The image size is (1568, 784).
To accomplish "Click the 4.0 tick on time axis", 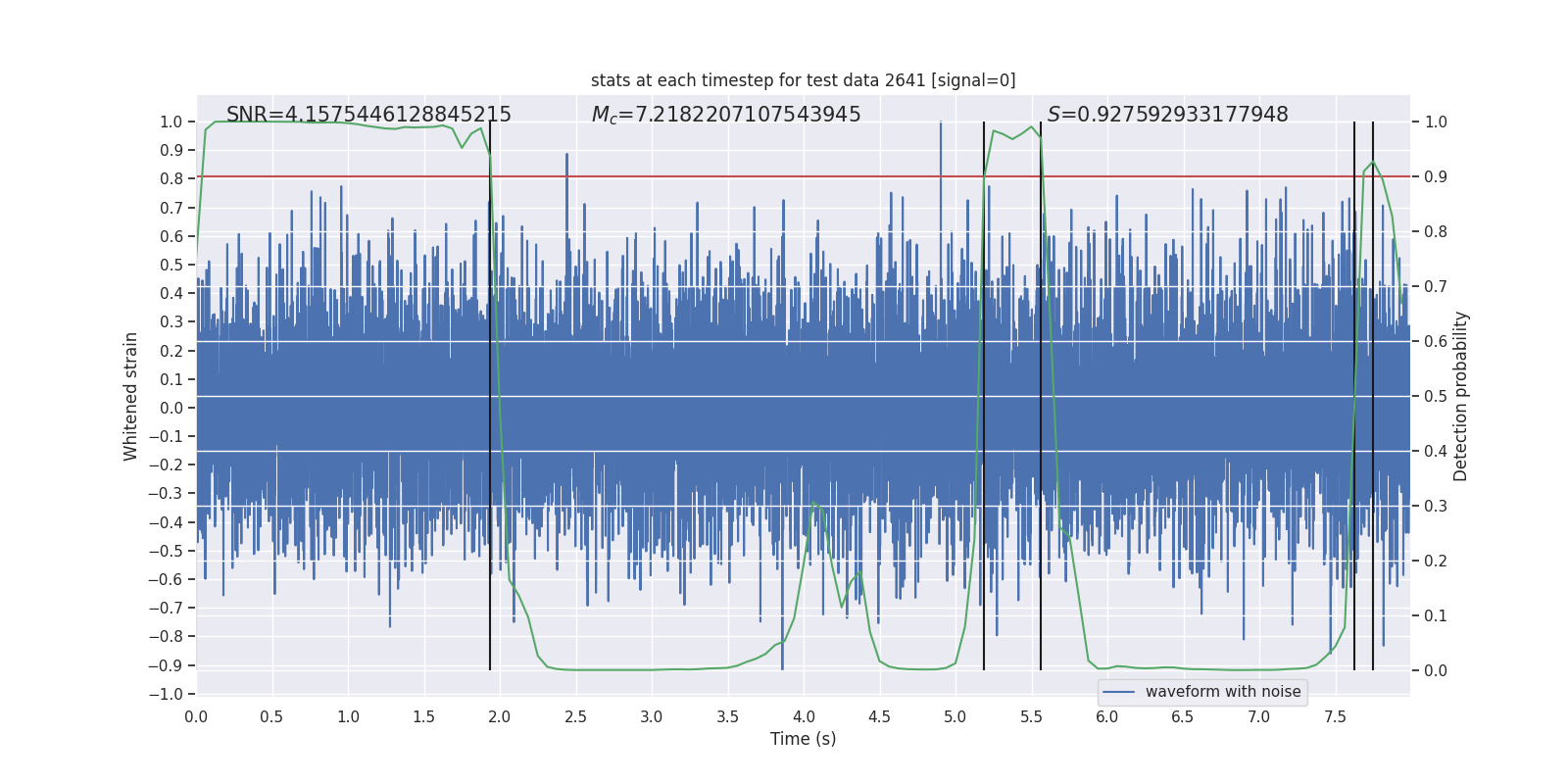I will [x=804, y=716].
